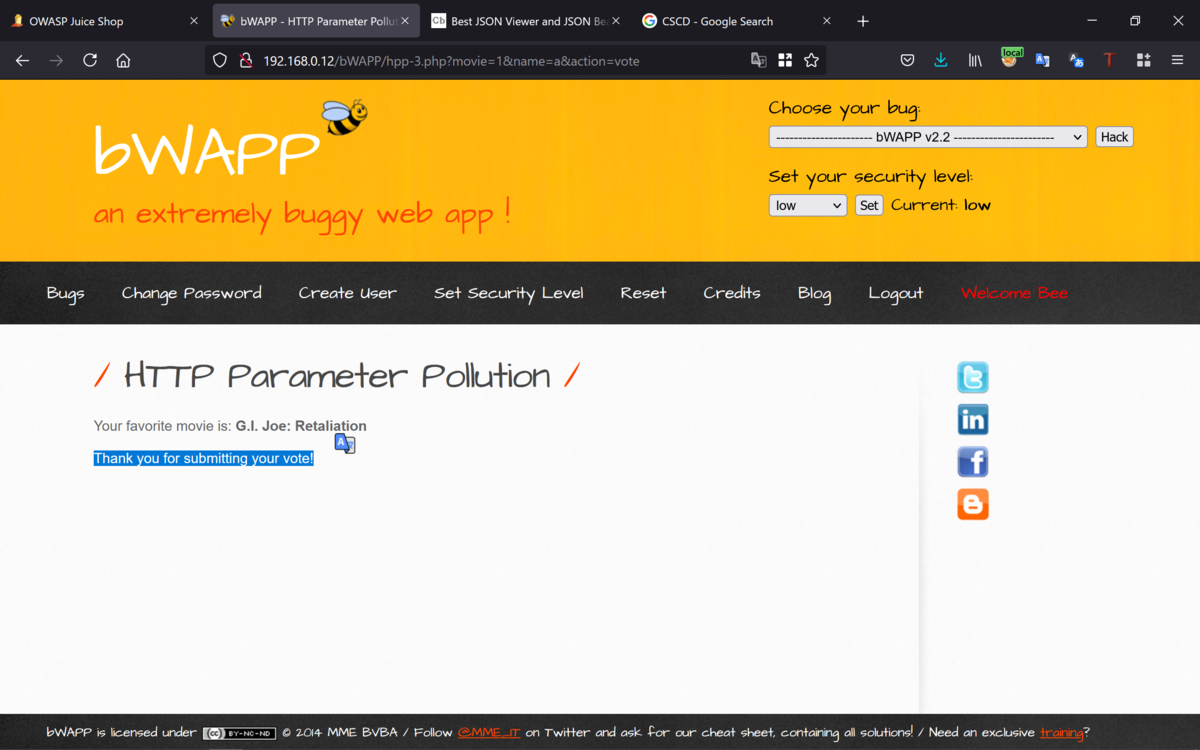1200x750 pixels.
Task: Close the OWASP Juice Shop tab
Action: tap(194, 21)
